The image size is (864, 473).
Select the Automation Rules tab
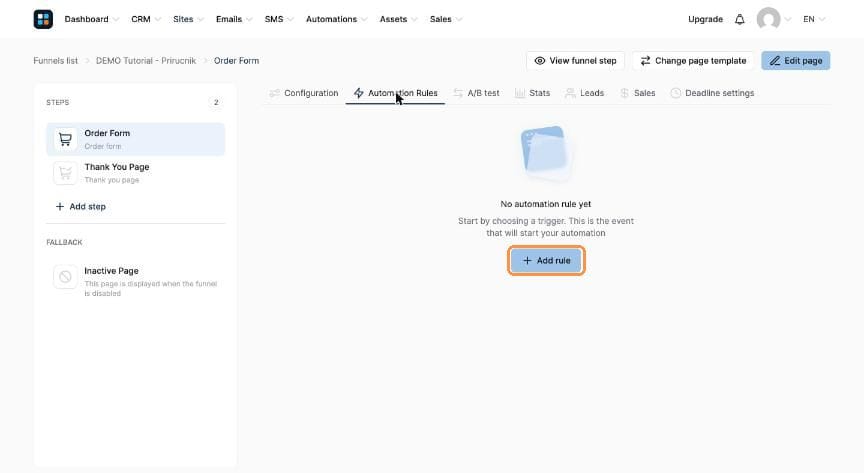(396, 93)
